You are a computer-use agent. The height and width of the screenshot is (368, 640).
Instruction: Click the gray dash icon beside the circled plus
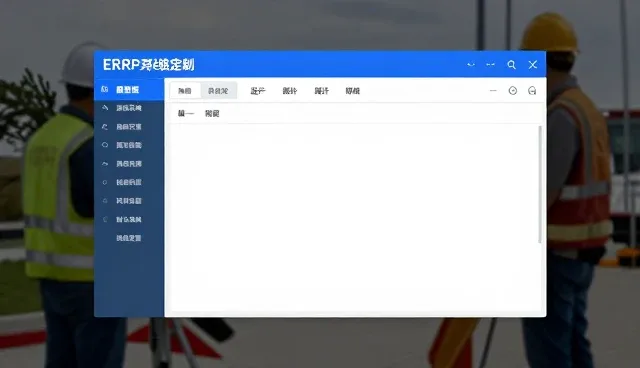(x=493, y=91)
